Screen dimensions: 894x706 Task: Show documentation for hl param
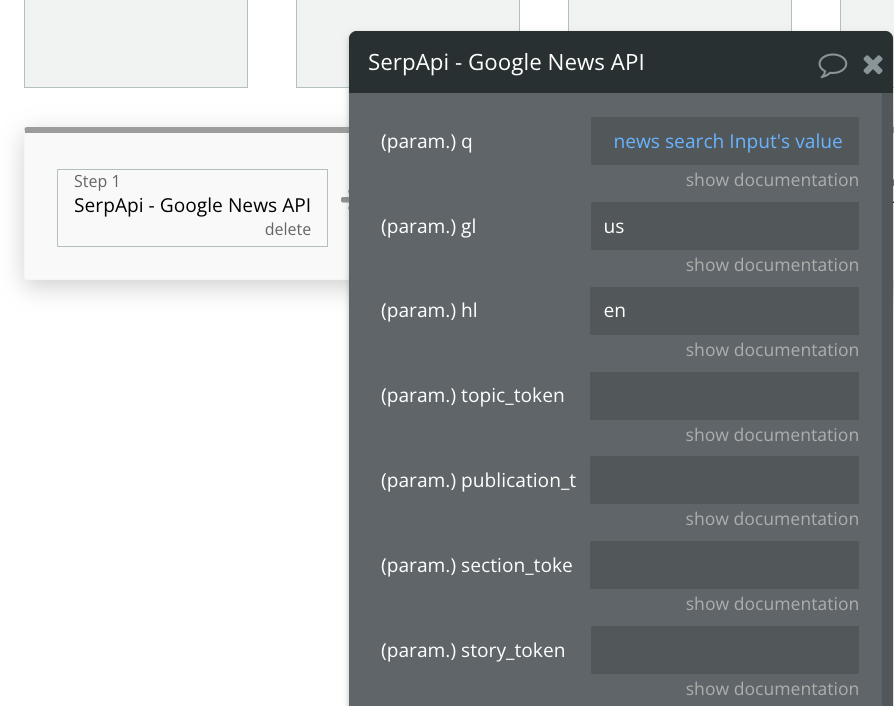772,350
